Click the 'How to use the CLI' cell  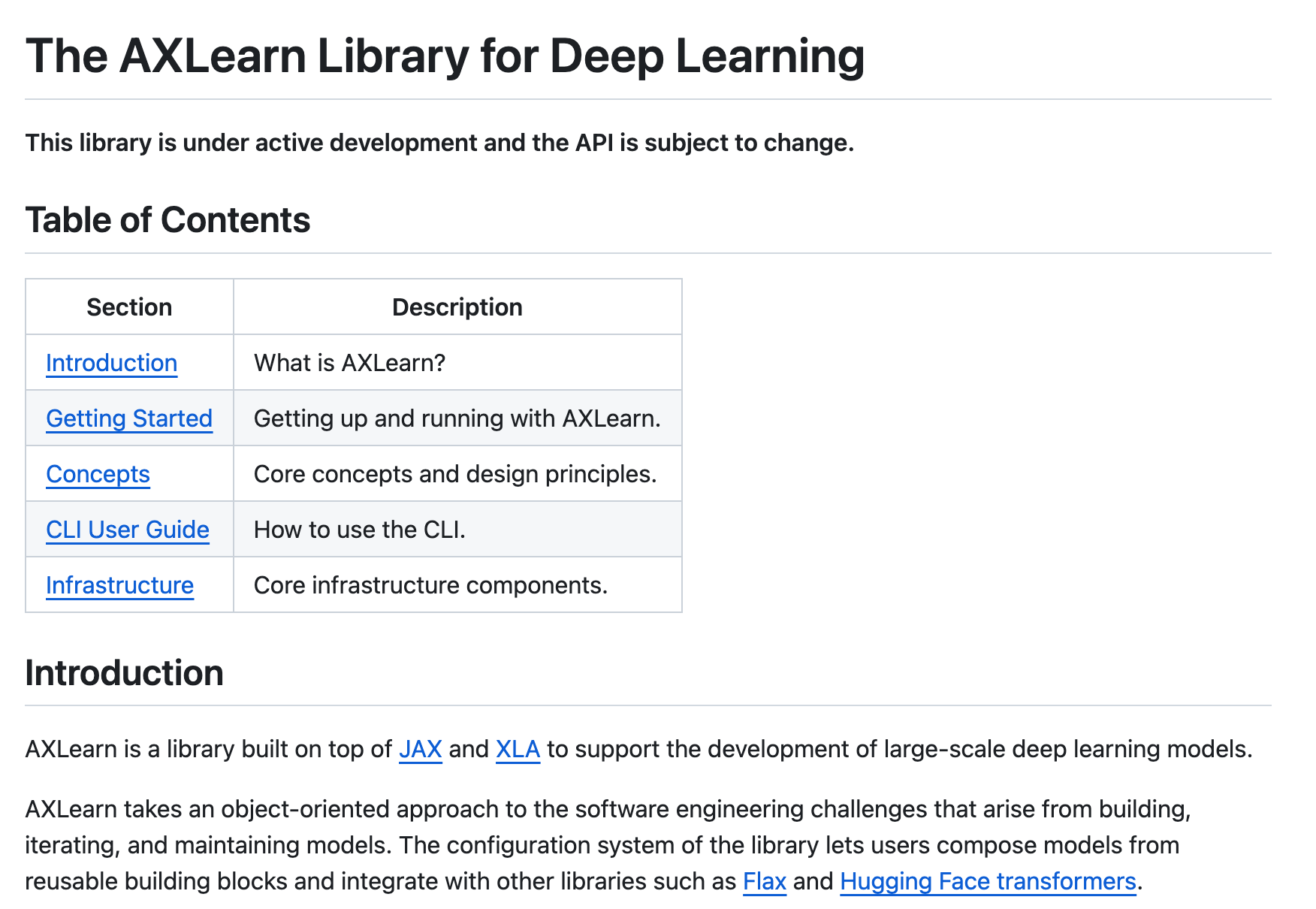[360, 530]
